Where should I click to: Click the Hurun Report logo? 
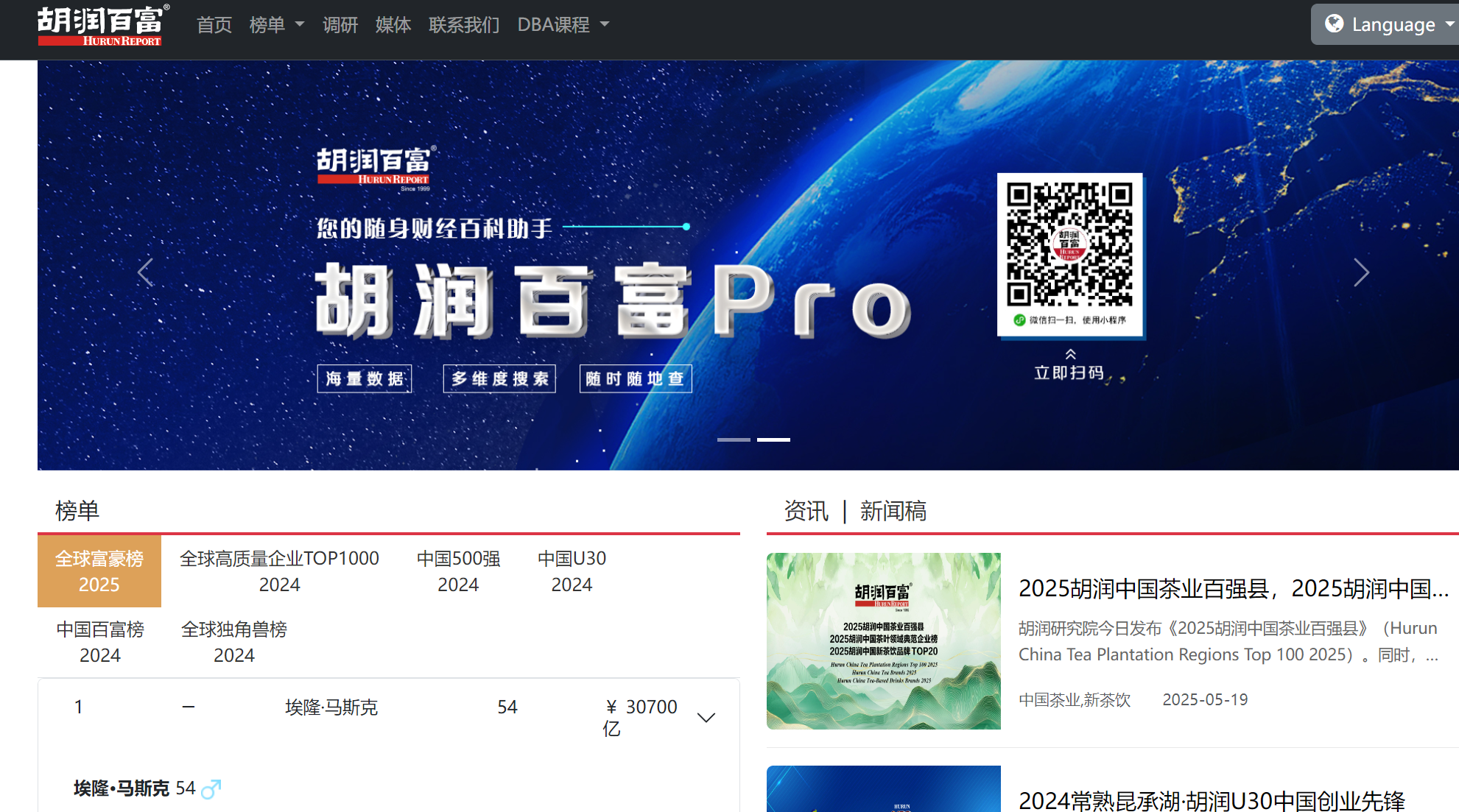click(x=102, y=25)
